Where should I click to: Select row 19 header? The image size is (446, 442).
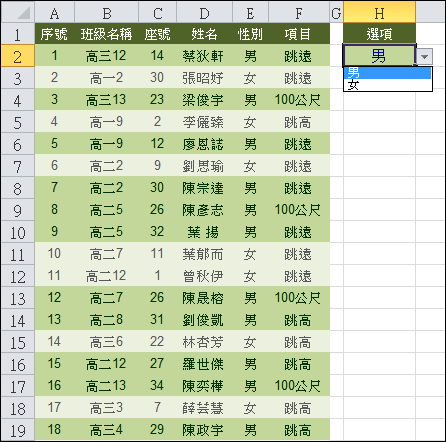18,430
